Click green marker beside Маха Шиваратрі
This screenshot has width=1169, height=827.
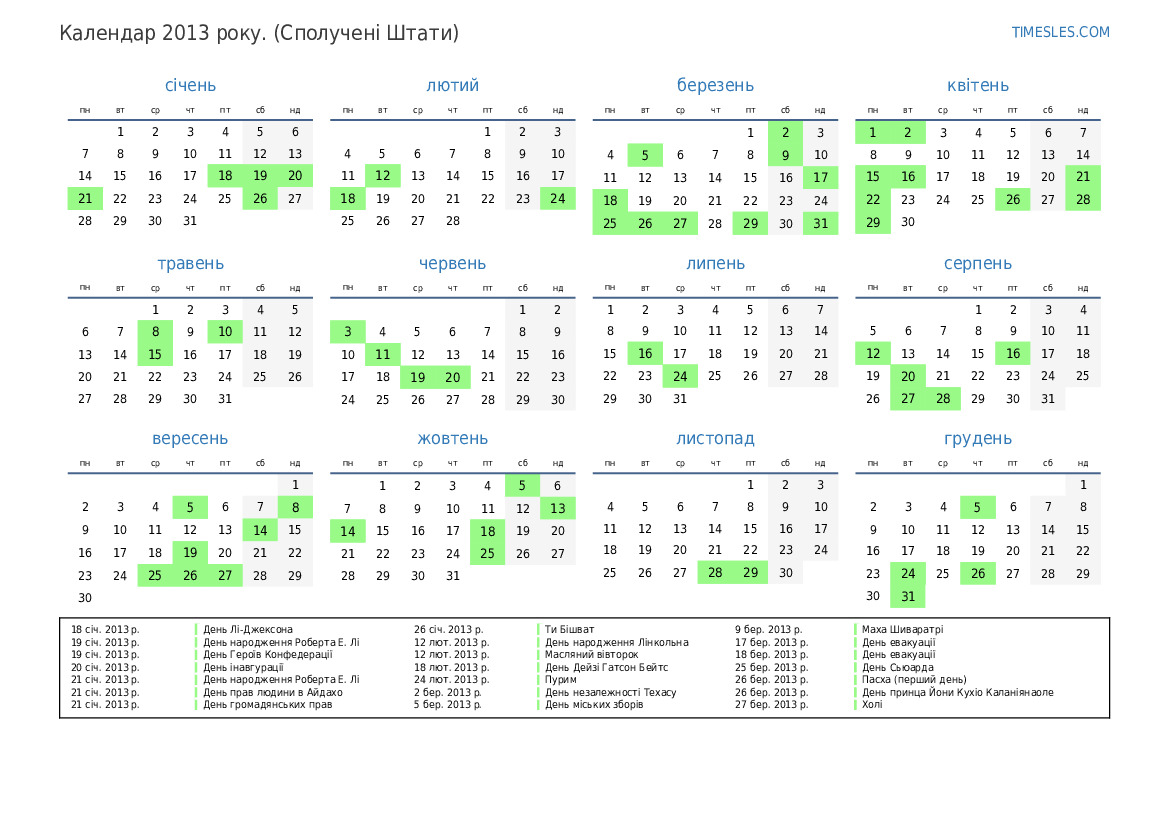click(x=856, y=630)
